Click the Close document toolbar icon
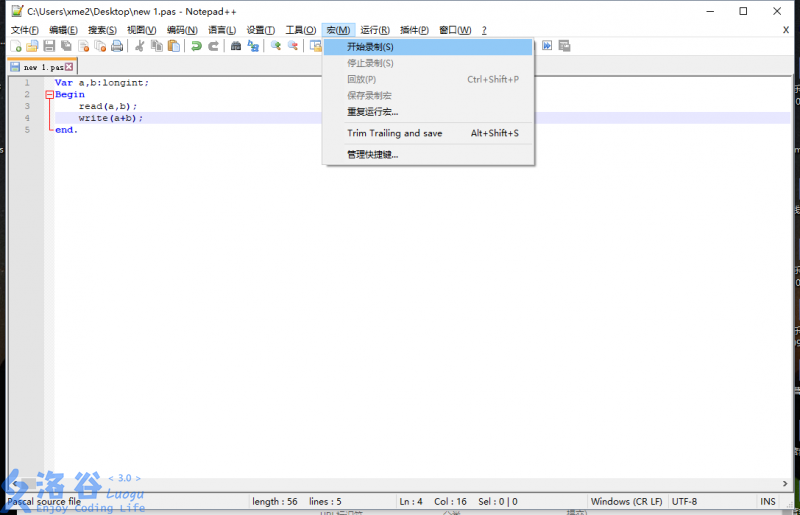Viewport: 800px width, 515px height. (x=83, y=46)
